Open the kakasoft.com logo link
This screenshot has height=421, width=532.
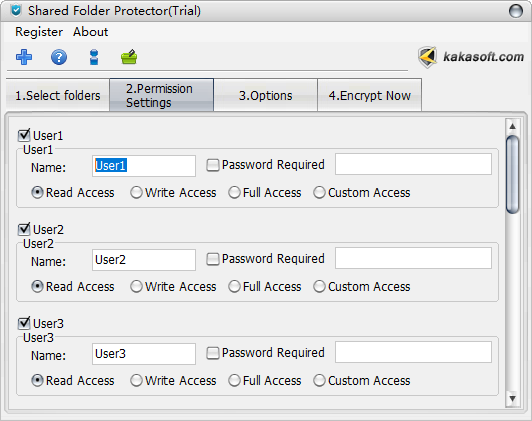[471, 57]
